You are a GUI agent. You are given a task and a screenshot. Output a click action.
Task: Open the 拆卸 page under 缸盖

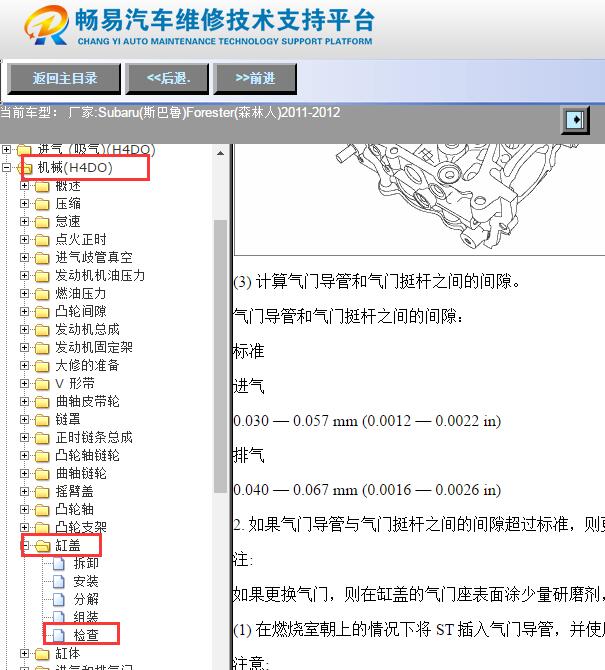pos(86,564)
